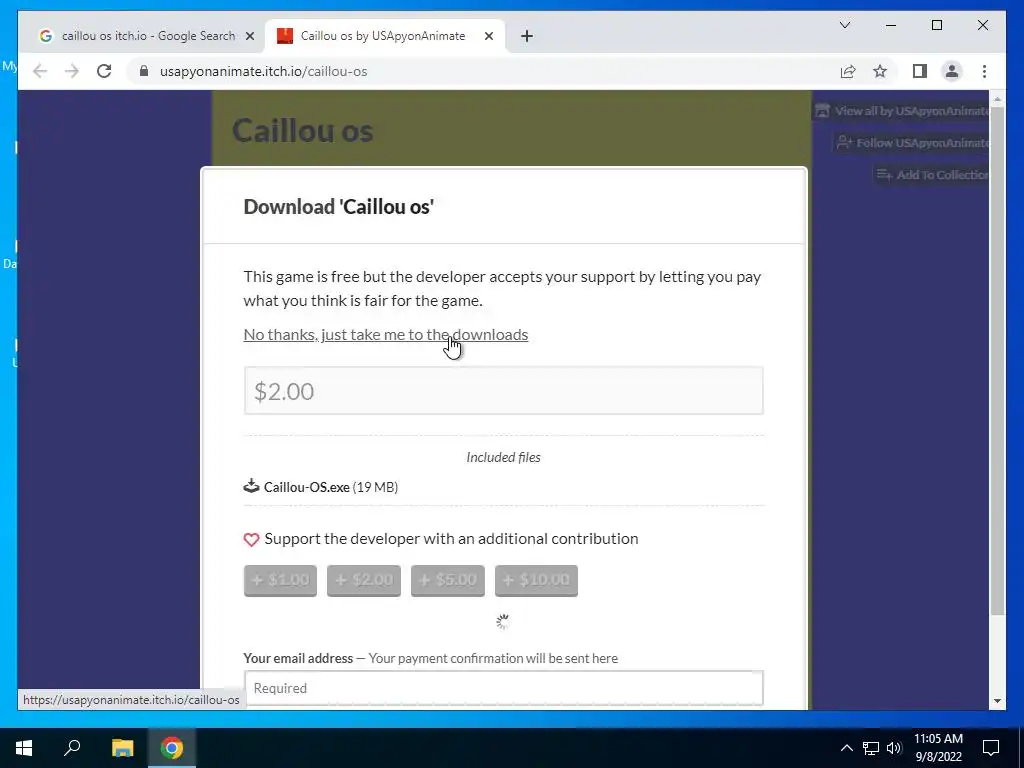
Task: Click the email address Required field
Action: pos(504,688)
